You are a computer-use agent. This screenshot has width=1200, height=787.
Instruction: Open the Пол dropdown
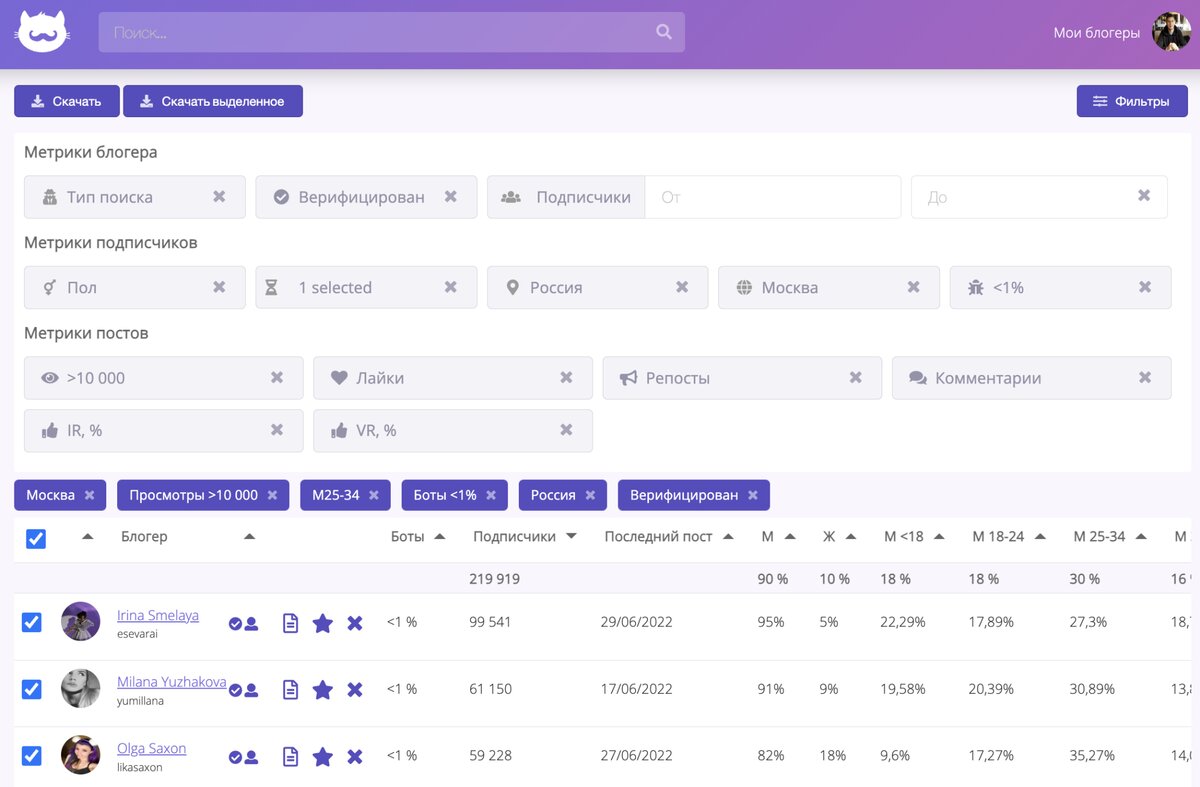pos(135,287)
